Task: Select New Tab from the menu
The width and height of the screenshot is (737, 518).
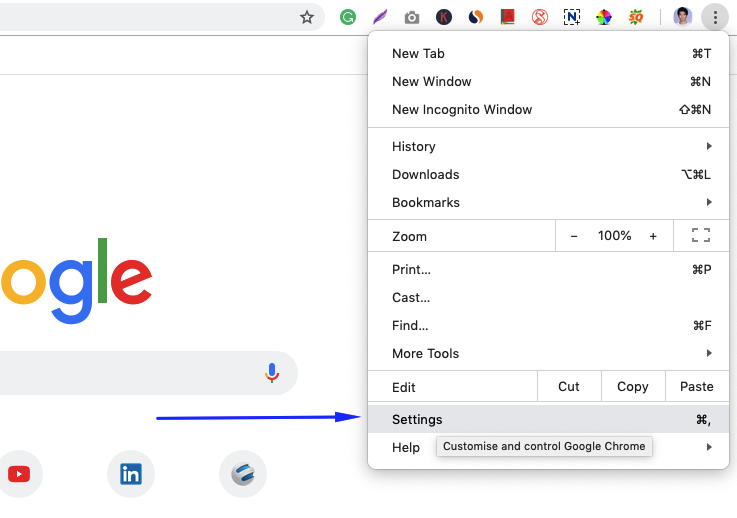Action: pyautogui.click(x=548, y=54)
